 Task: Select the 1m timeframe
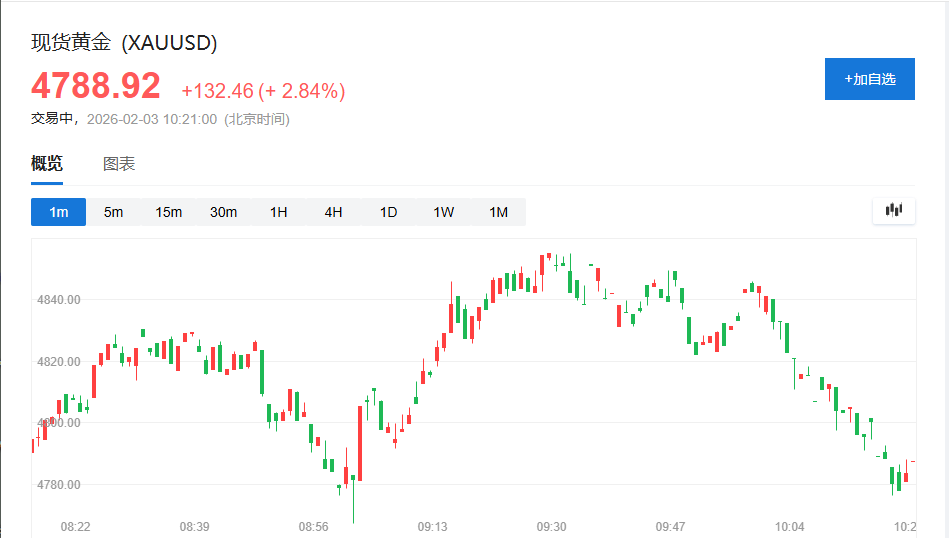[59, 212]
